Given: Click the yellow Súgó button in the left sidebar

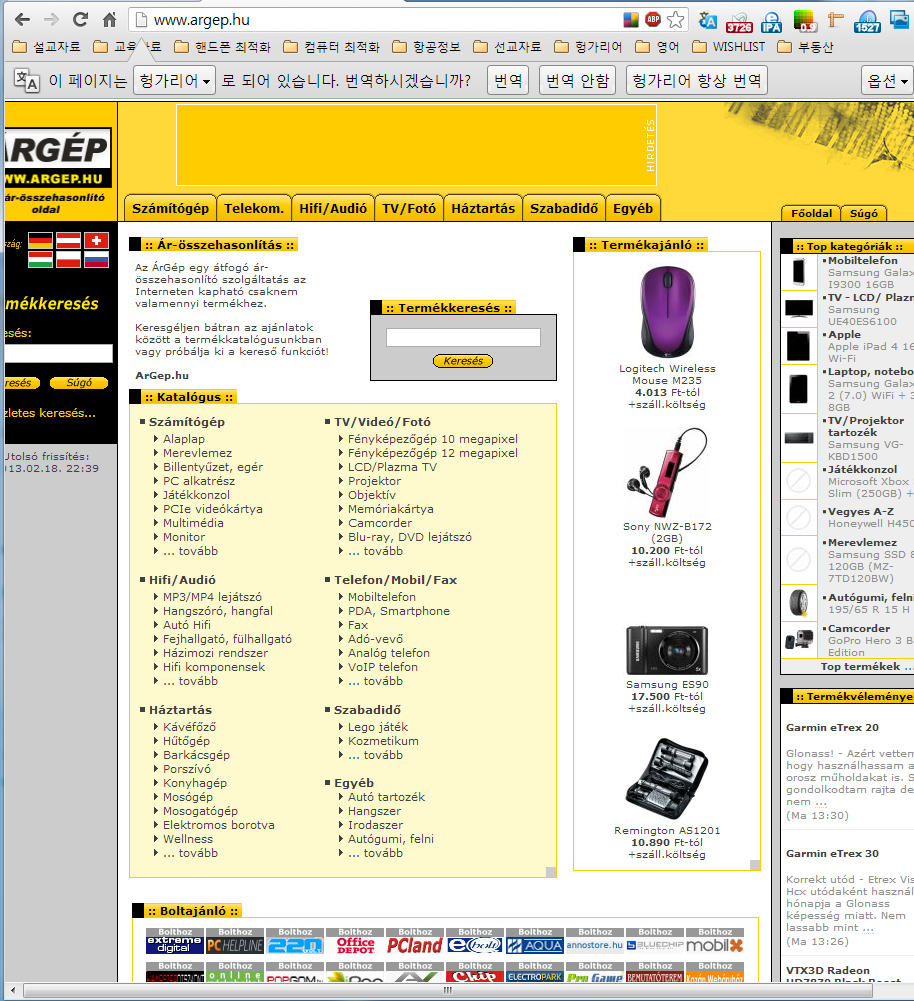Looking at the screenshot, I should (x=79, y=383).
